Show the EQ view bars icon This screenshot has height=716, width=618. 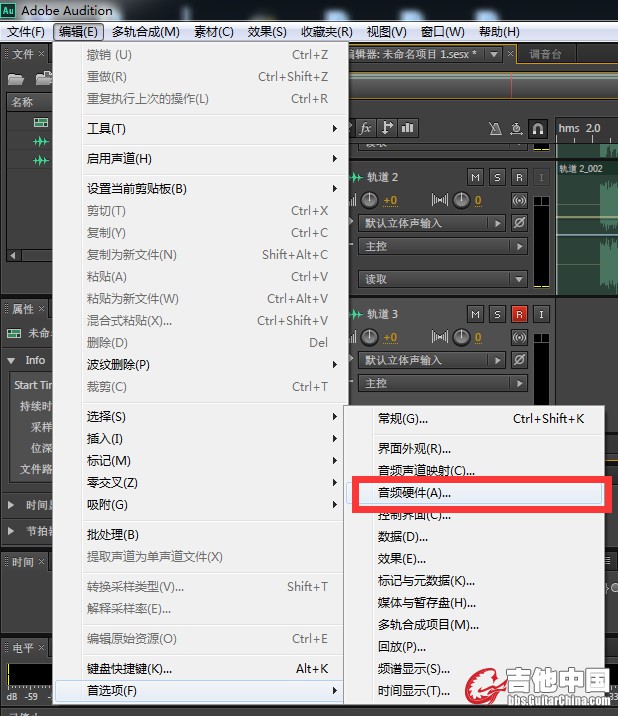click(x=407, y=128)
